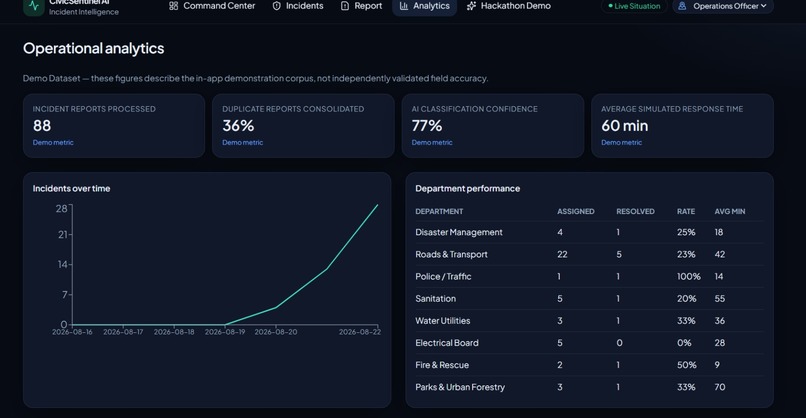Click the 22 assigned for Roads & Transport
Image resolution: width=806 pixels, height=418 pixels.
point(562,255)
